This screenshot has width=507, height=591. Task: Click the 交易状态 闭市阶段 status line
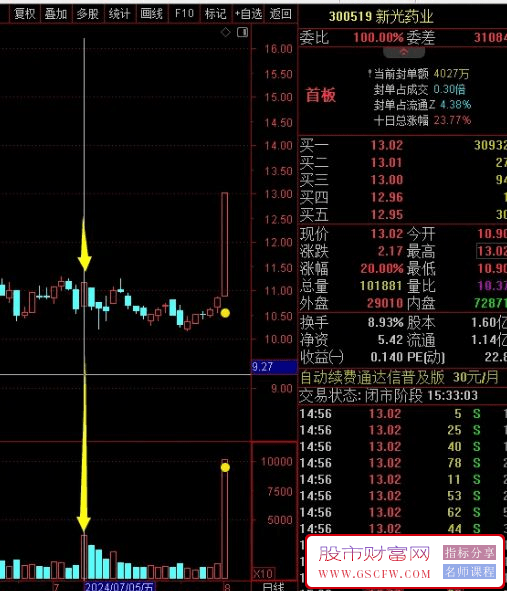(388, 396)
